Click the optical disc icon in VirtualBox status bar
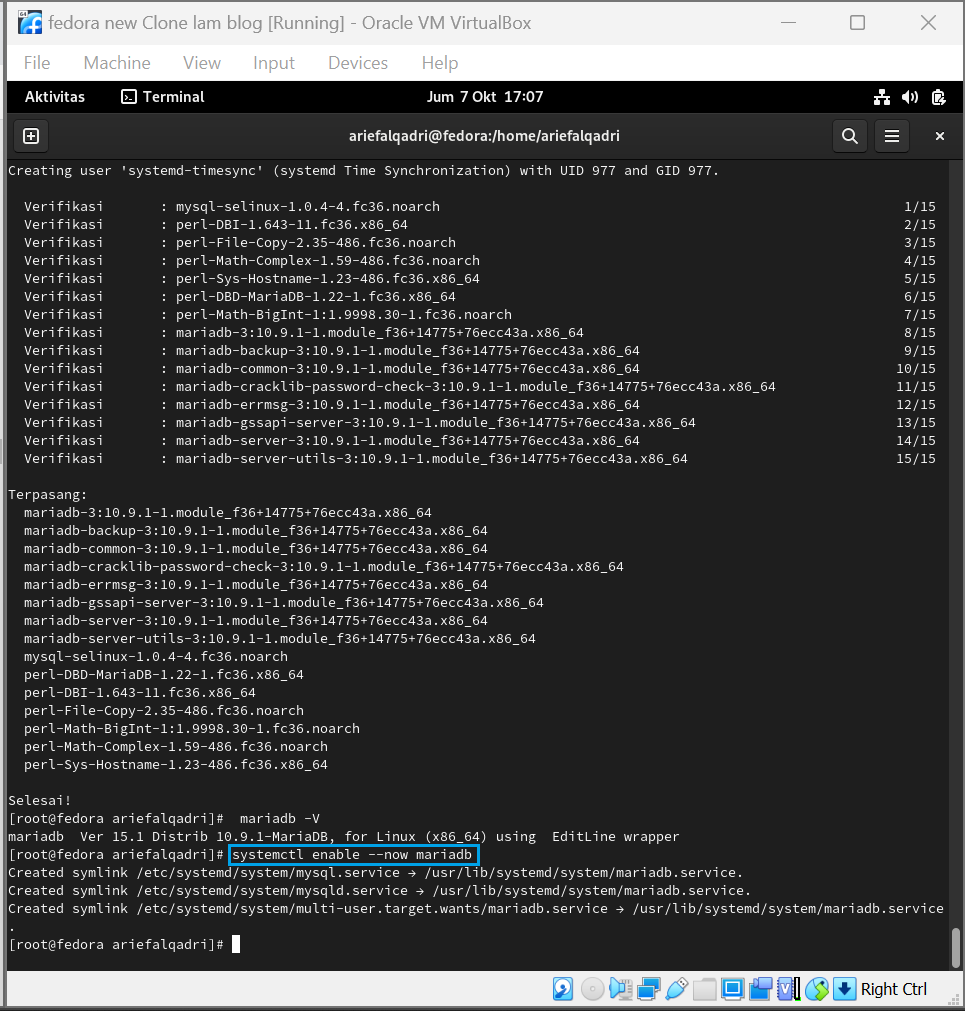Viewport: 965px width, 1011px height. coord(592,988)
